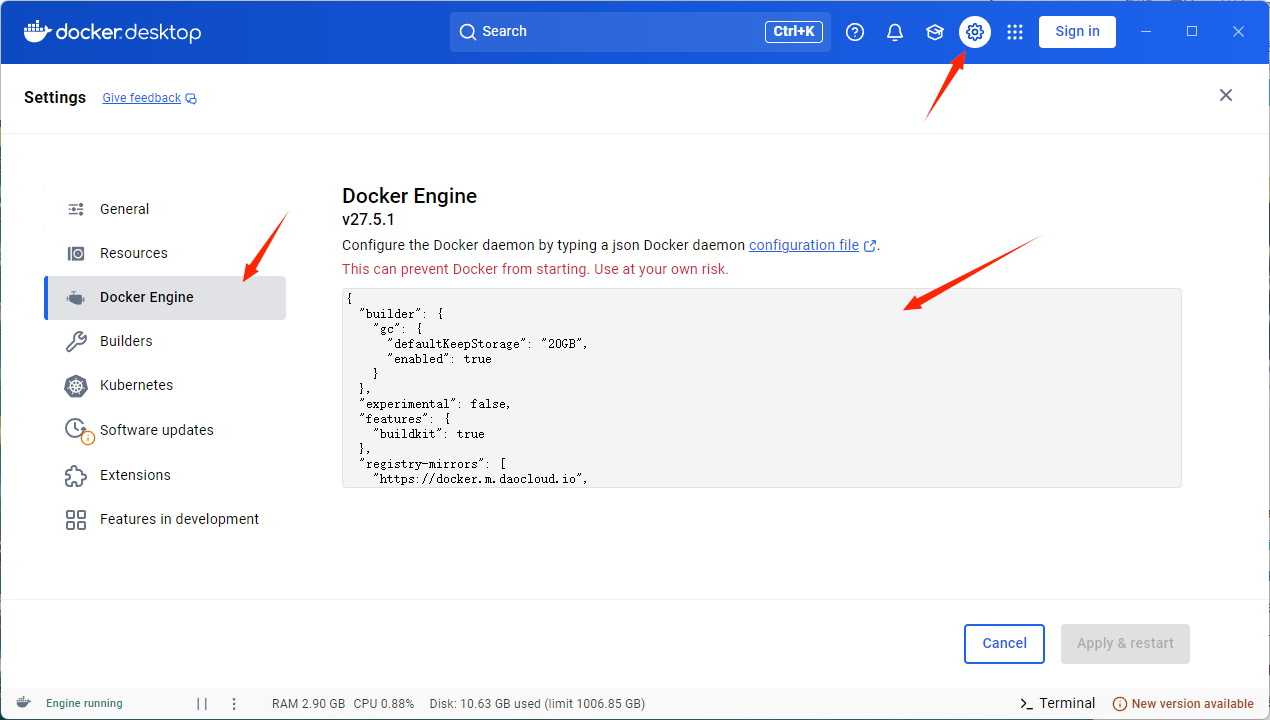Screen dimensions: 1270x720
Task: Click the whale icon beside Engine running
Action: (23, 703)
